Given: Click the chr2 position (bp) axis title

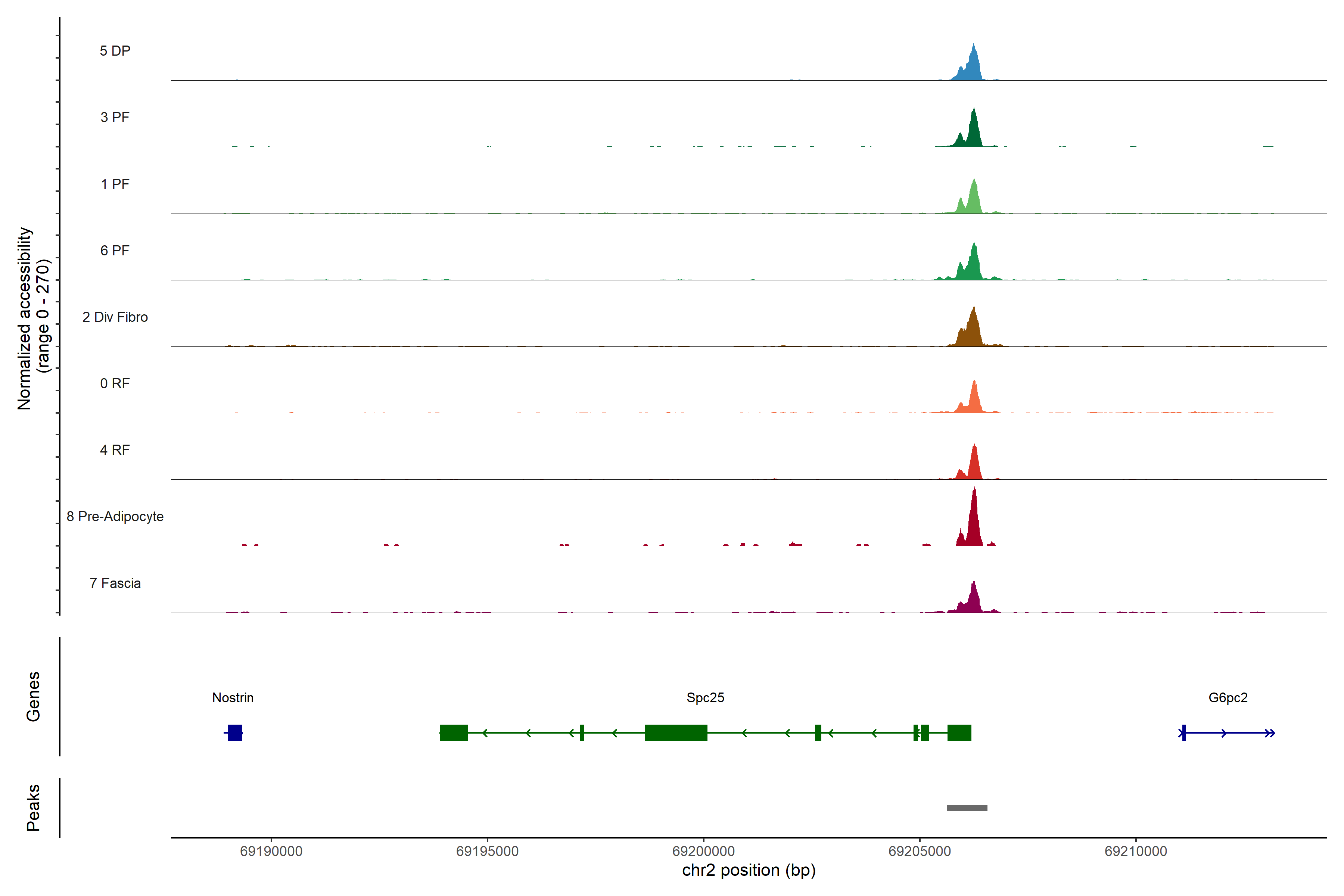Looking at the screenshot, I should (x=749, y=870).
